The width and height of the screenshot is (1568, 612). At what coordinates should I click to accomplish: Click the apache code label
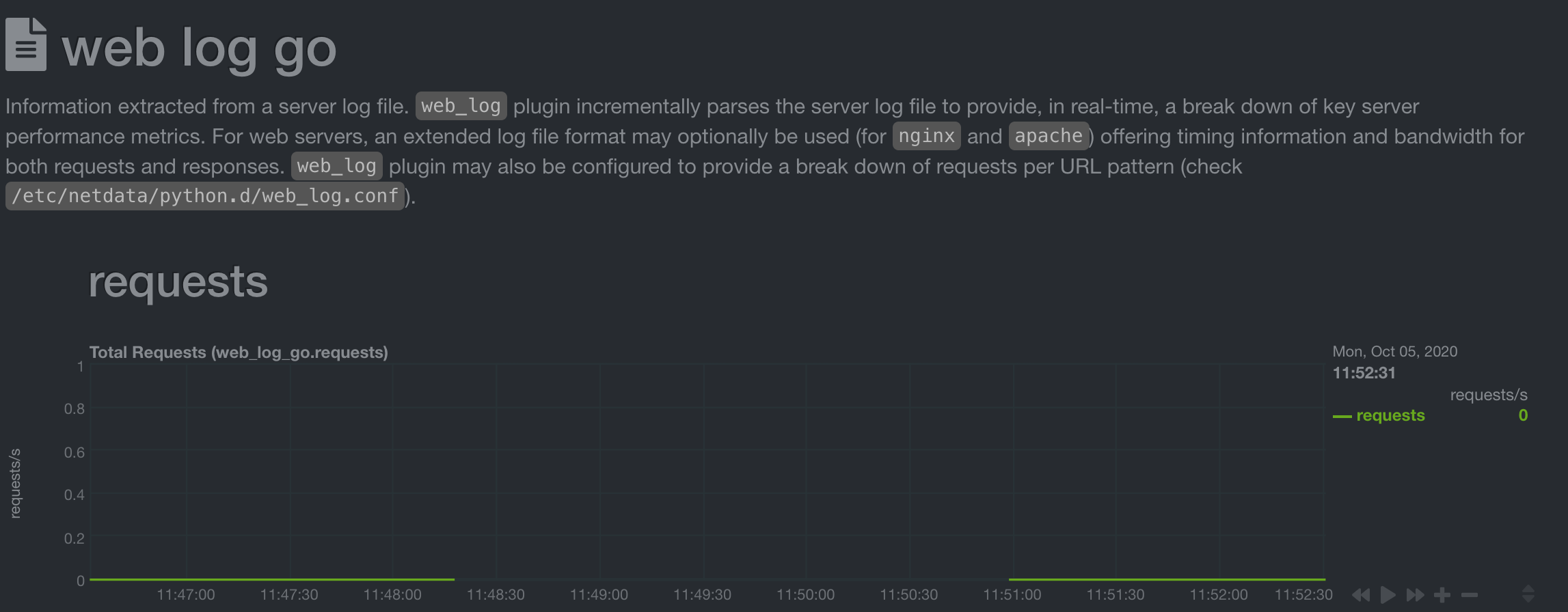[x=1048, y=136]
